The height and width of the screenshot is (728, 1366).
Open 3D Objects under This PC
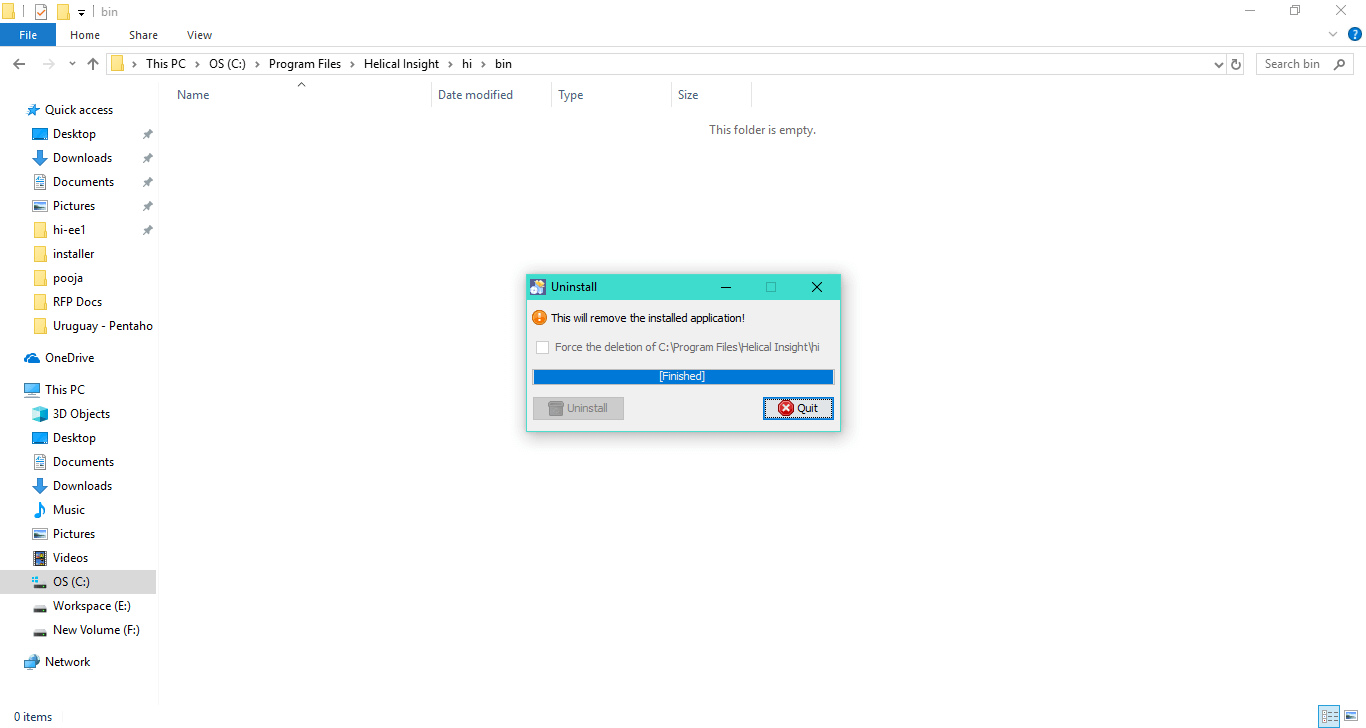(x=81, y=414)
